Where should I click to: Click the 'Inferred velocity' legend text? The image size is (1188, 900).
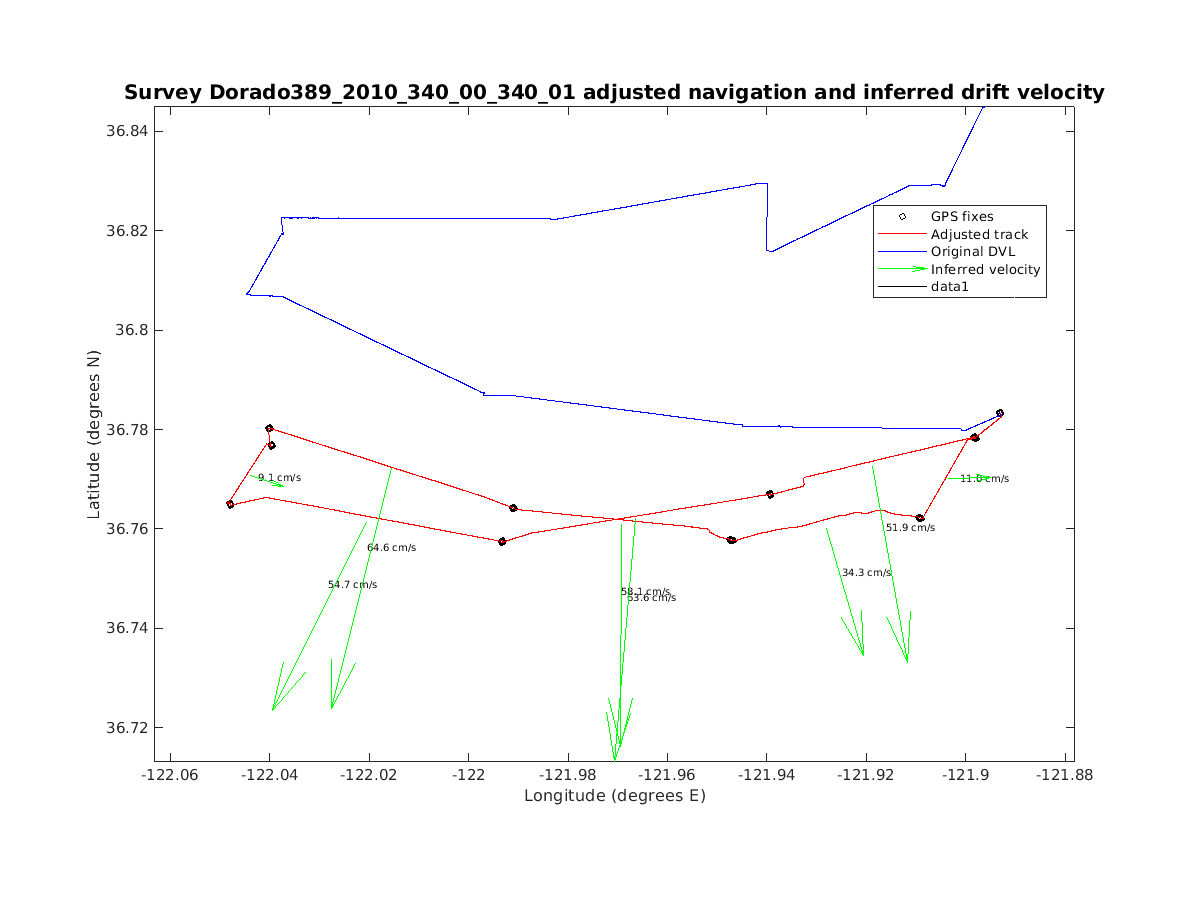(985, 269)
